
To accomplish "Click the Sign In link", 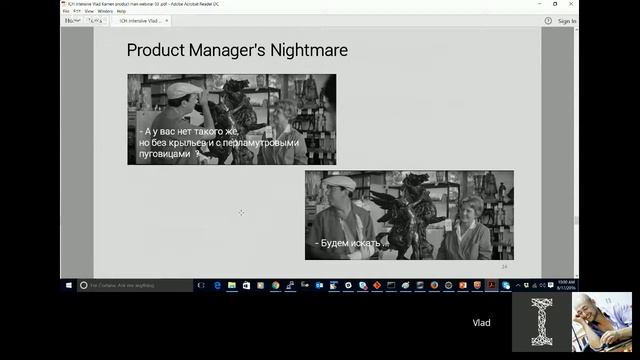I will click(x=567, y=21).
